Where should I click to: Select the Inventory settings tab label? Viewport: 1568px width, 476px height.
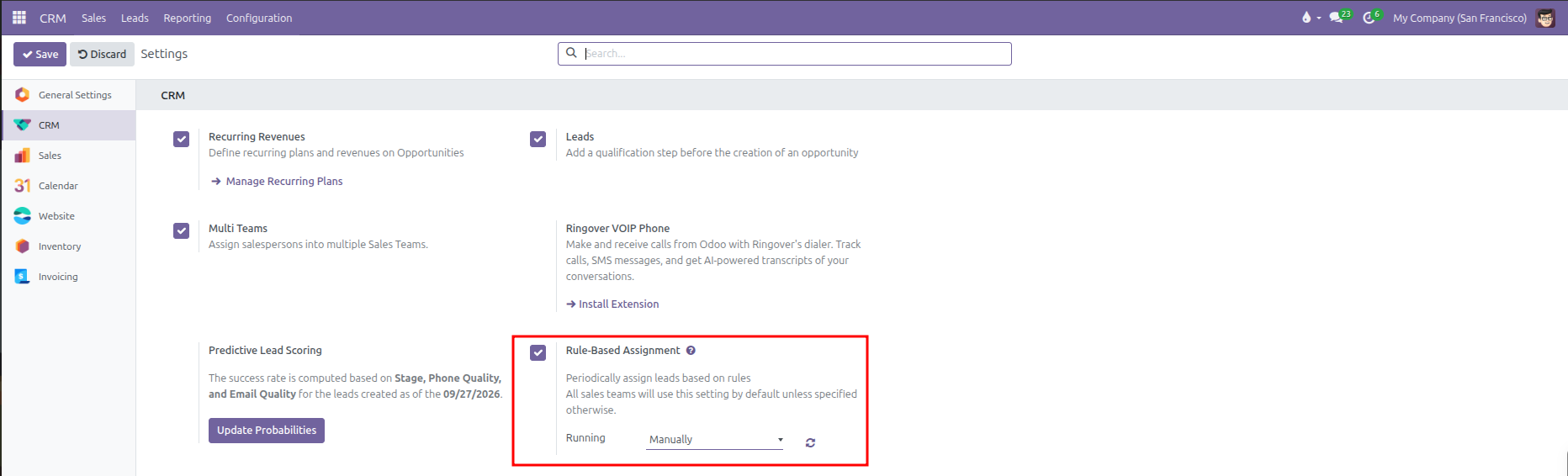click(x=60, y=246)
